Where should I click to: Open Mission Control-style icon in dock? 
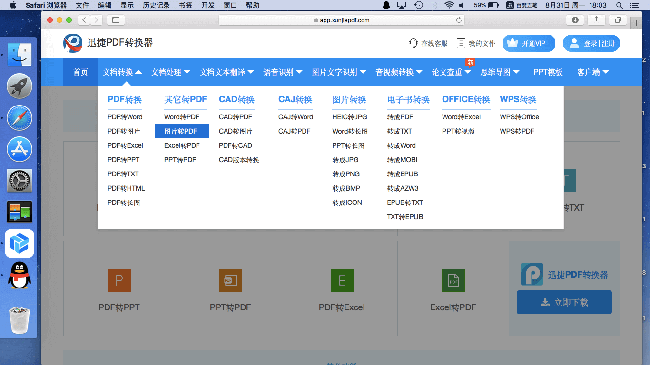tap(19, 212)
